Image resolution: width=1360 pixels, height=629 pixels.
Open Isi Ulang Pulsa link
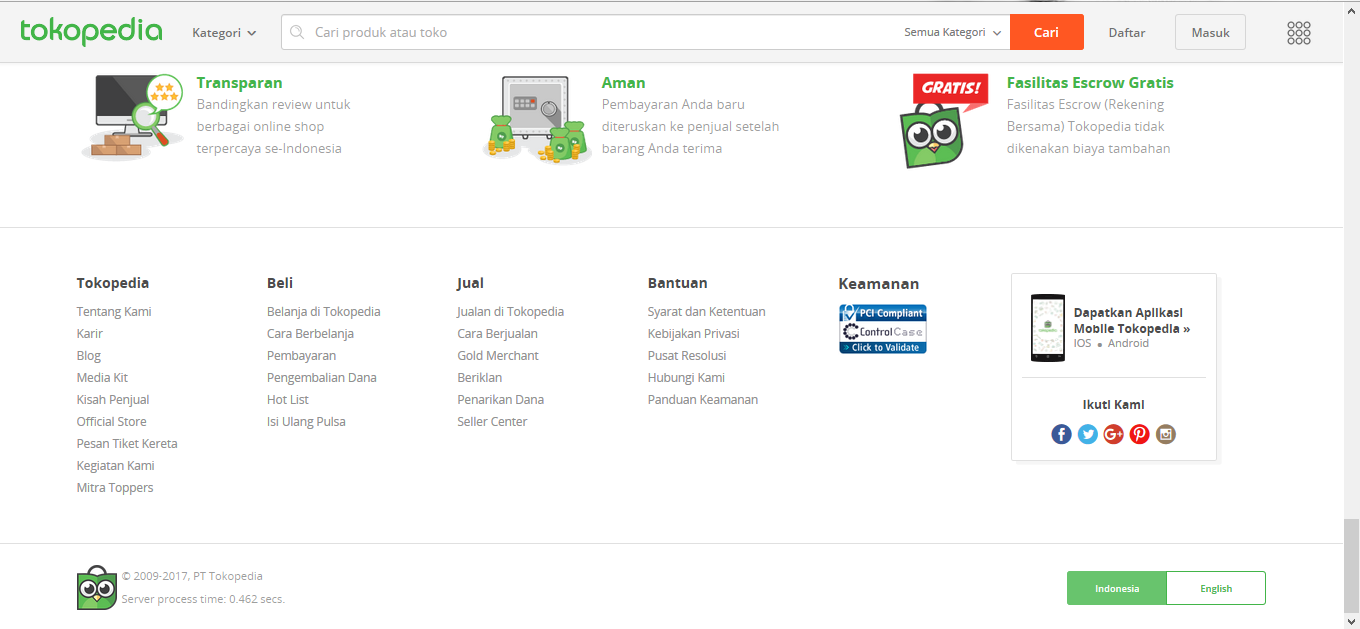[306, 421]
